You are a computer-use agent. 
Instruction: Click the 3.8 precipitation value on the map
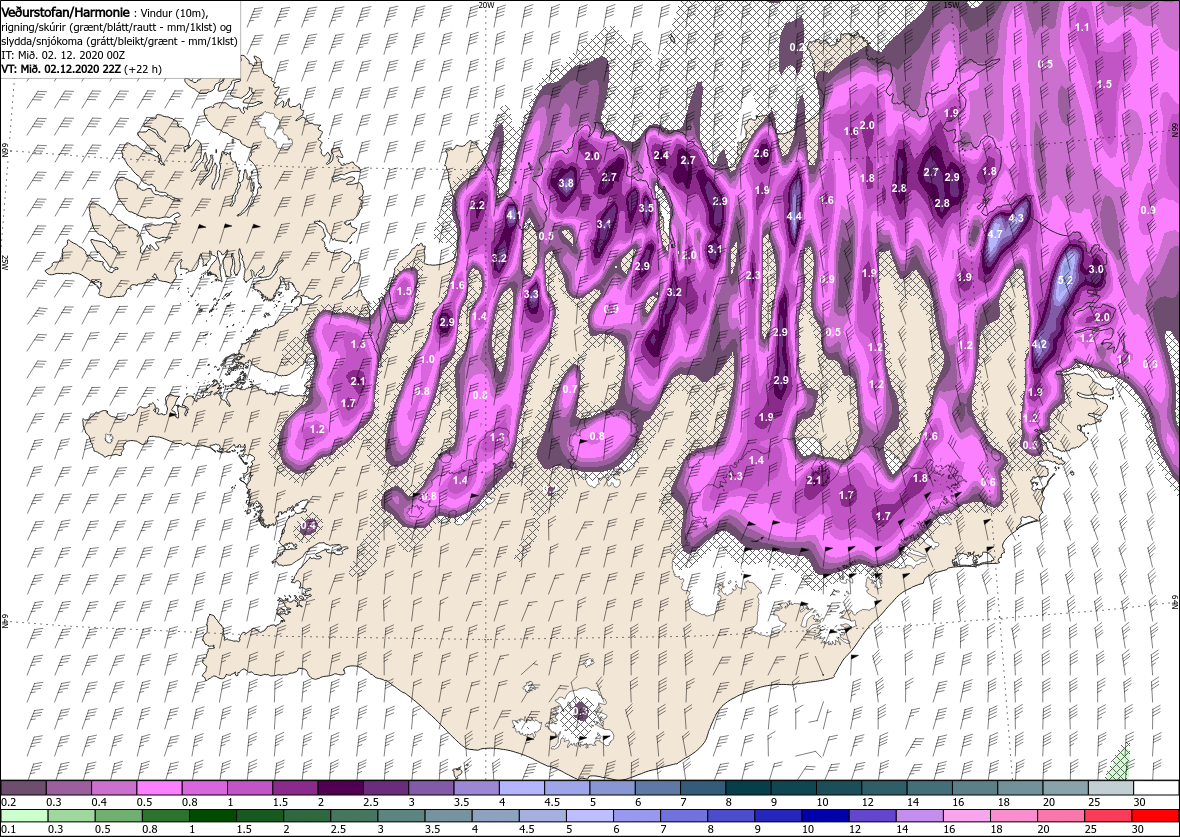(x=567, y=183)
